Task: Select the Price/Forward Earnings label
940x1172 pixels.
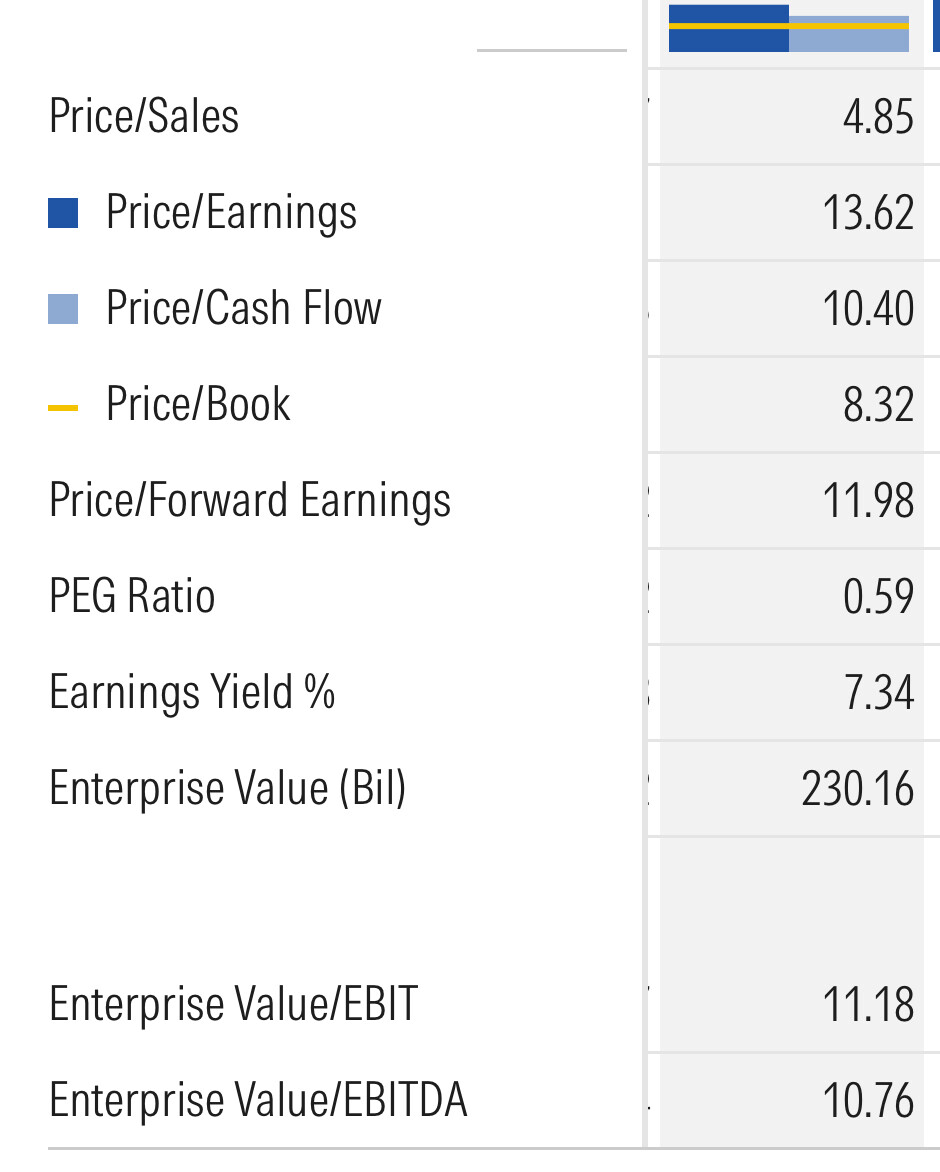Action: coord(250,500)
